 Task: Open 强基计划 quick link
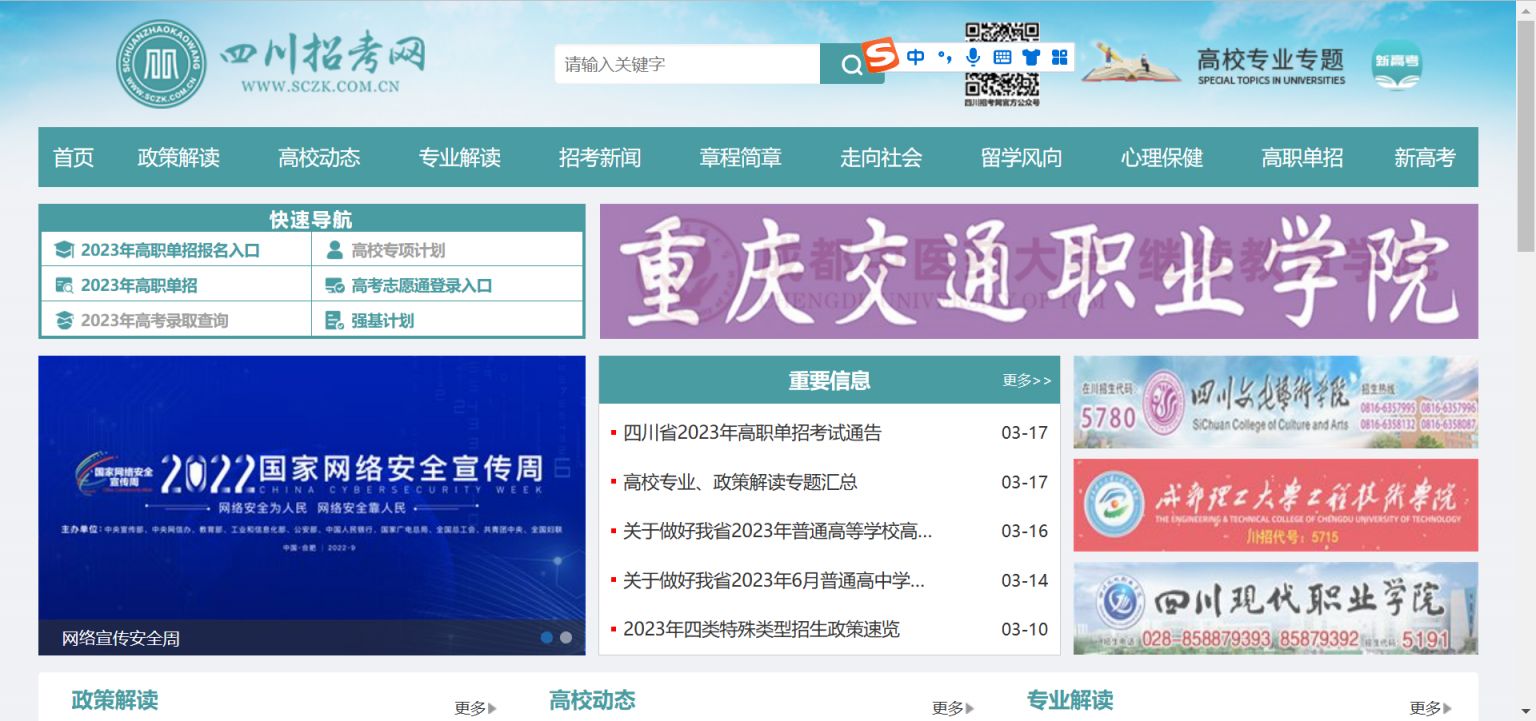pyautogui.click(x=382, y=320)
